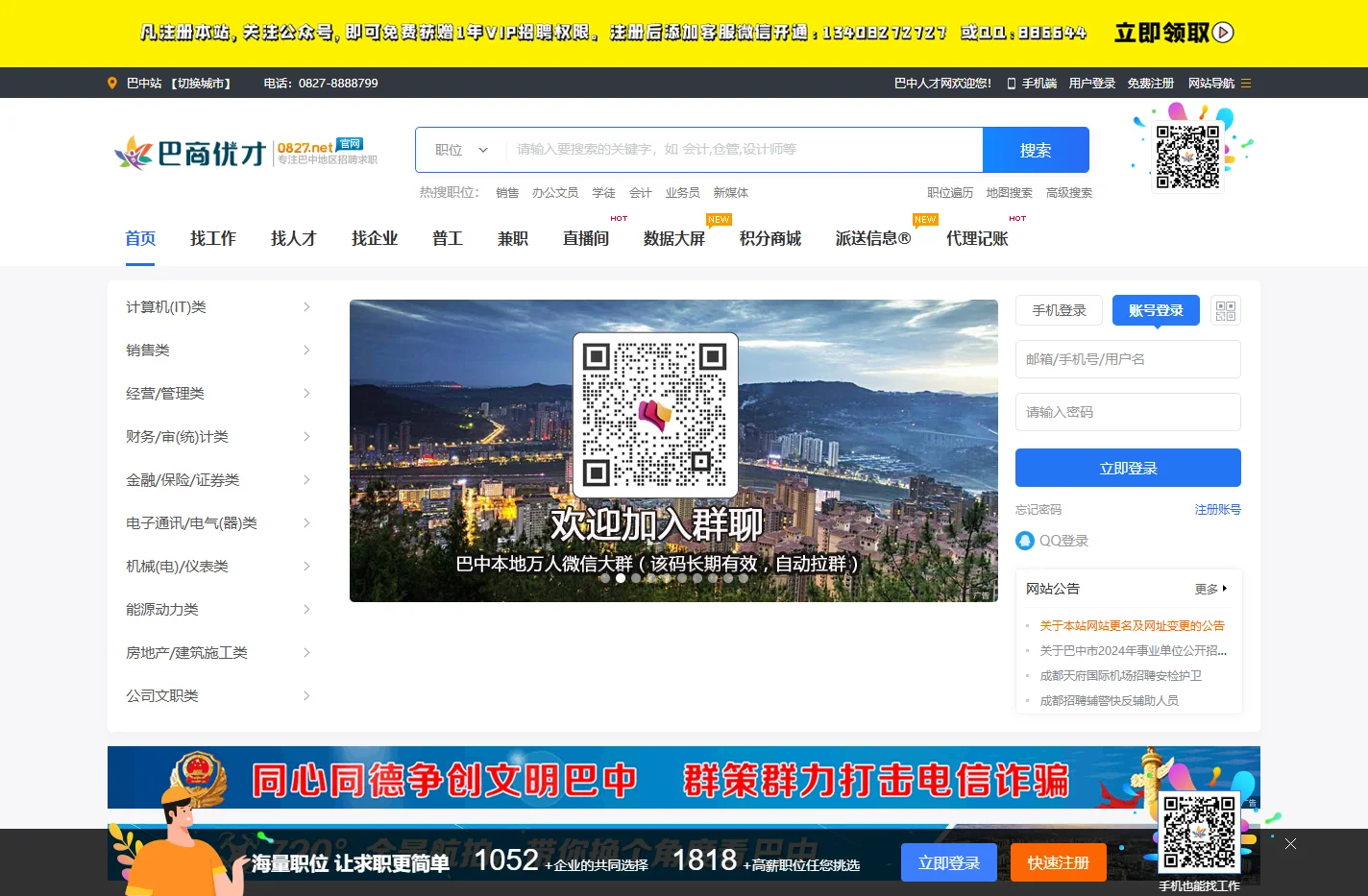This screenshot has height=896, width=1368.
Task: Open the 兼职 nav tab
Action: (513, 238)
